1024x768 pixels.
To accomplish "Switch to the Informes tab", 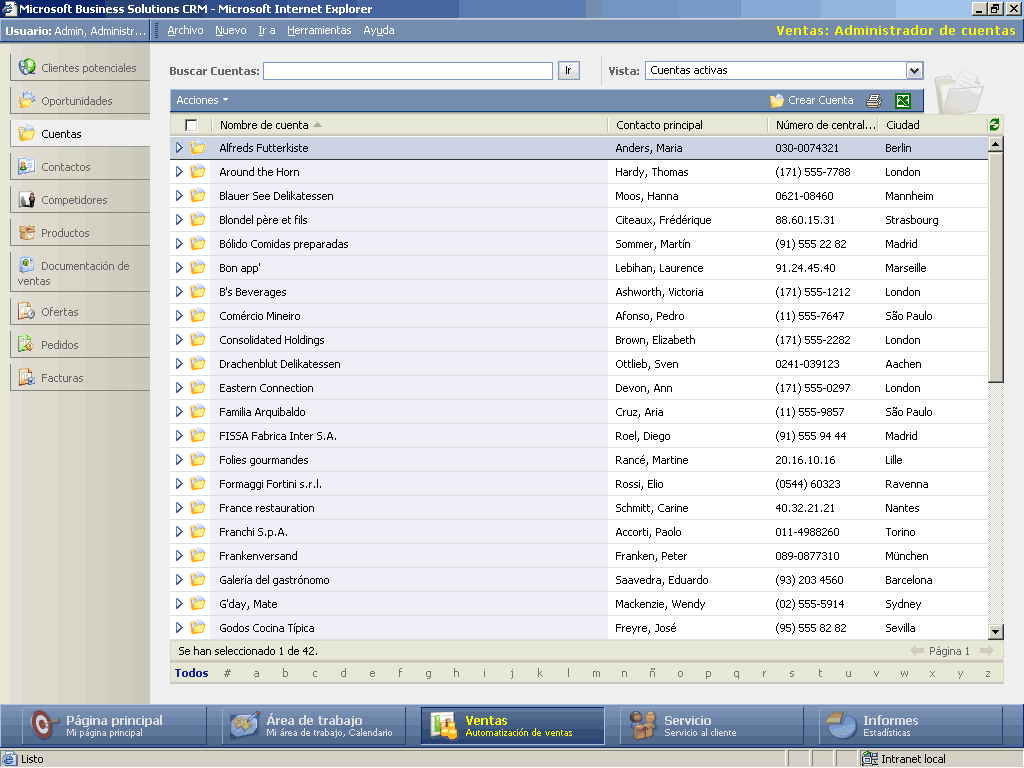I will (910, 726).
